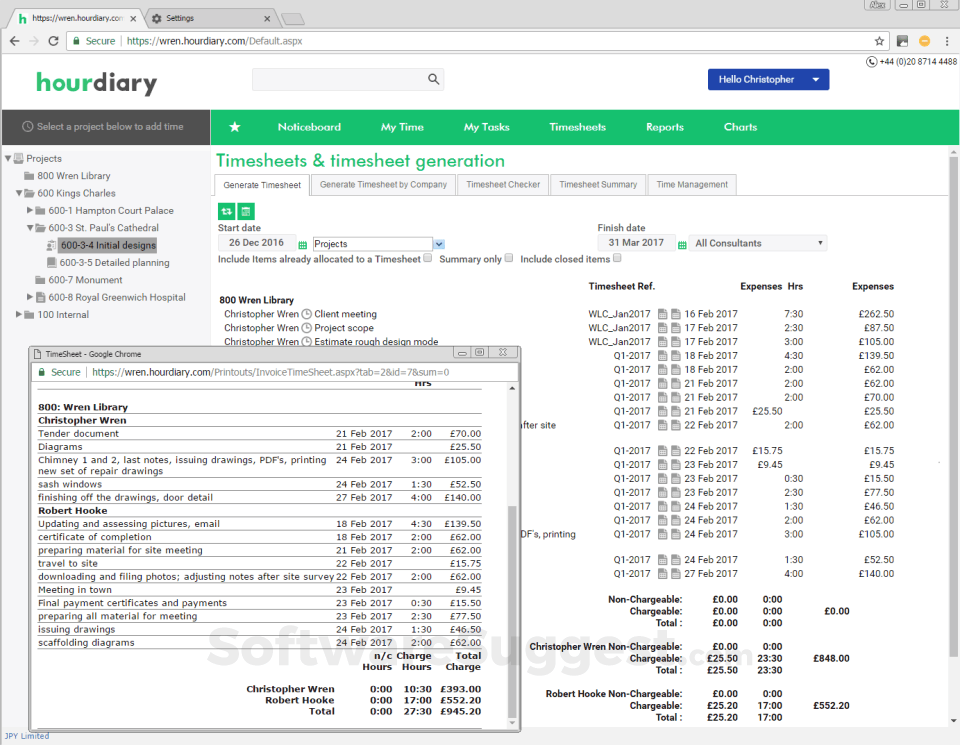
Task: Open favourites with the star icon
Action: (x=234, y=127)
